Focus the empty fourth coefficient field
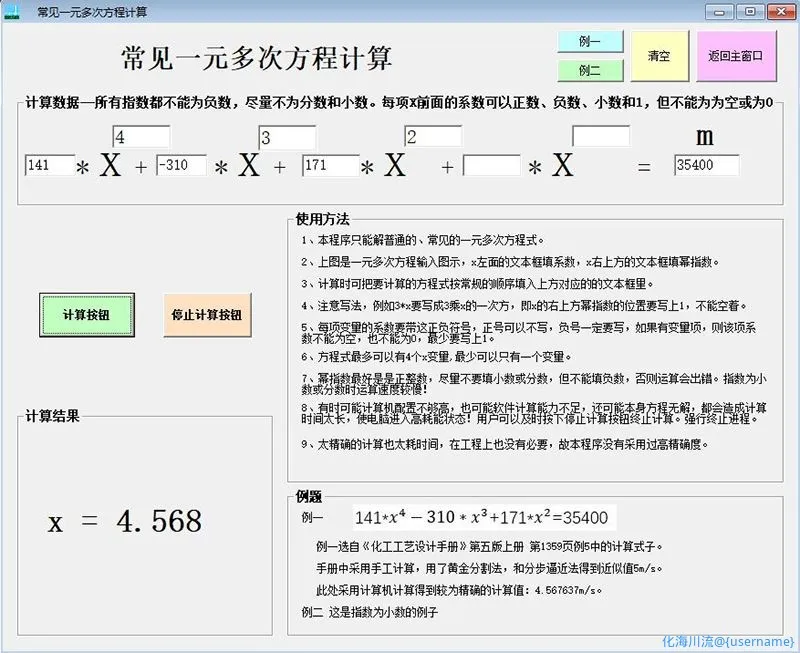Image resolution: width=800 pixels, height=653 pixels. click(x=491, y=165)
